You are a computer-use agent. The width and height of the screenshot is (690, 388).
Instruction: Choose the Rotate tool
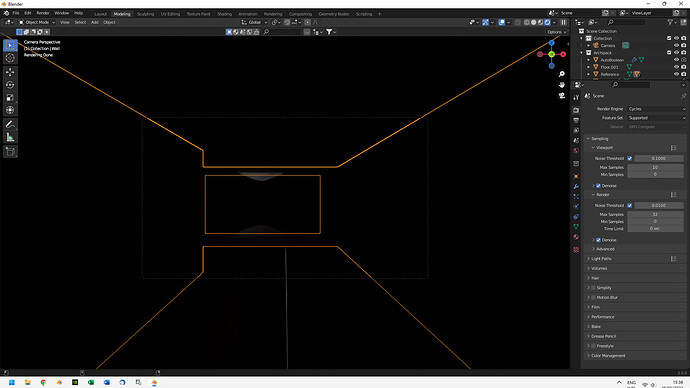pyautogui.click(x=10, y=85)
